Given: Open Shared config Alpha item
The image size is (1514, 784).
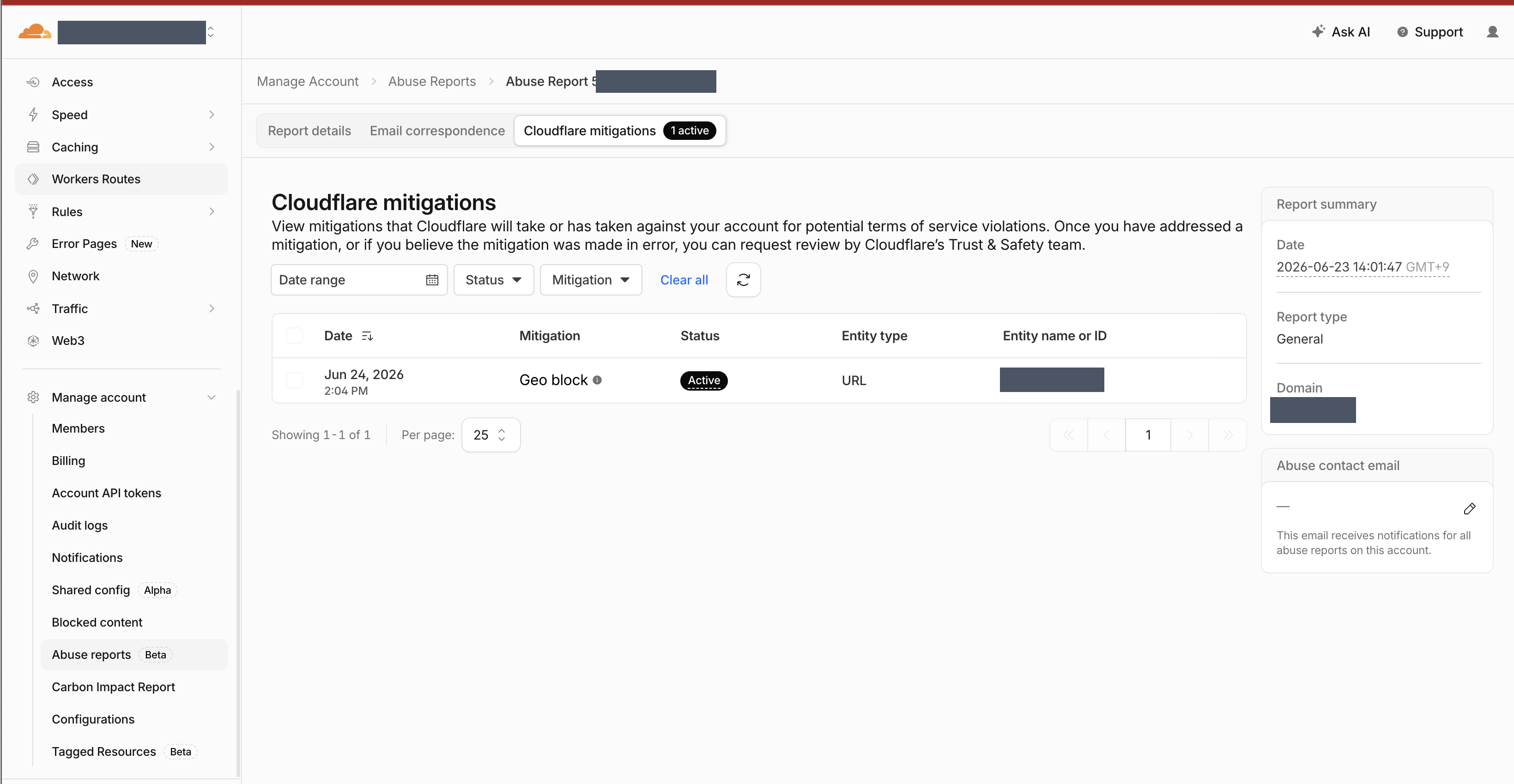Looking at the screenshot, I should pos(114,590).
